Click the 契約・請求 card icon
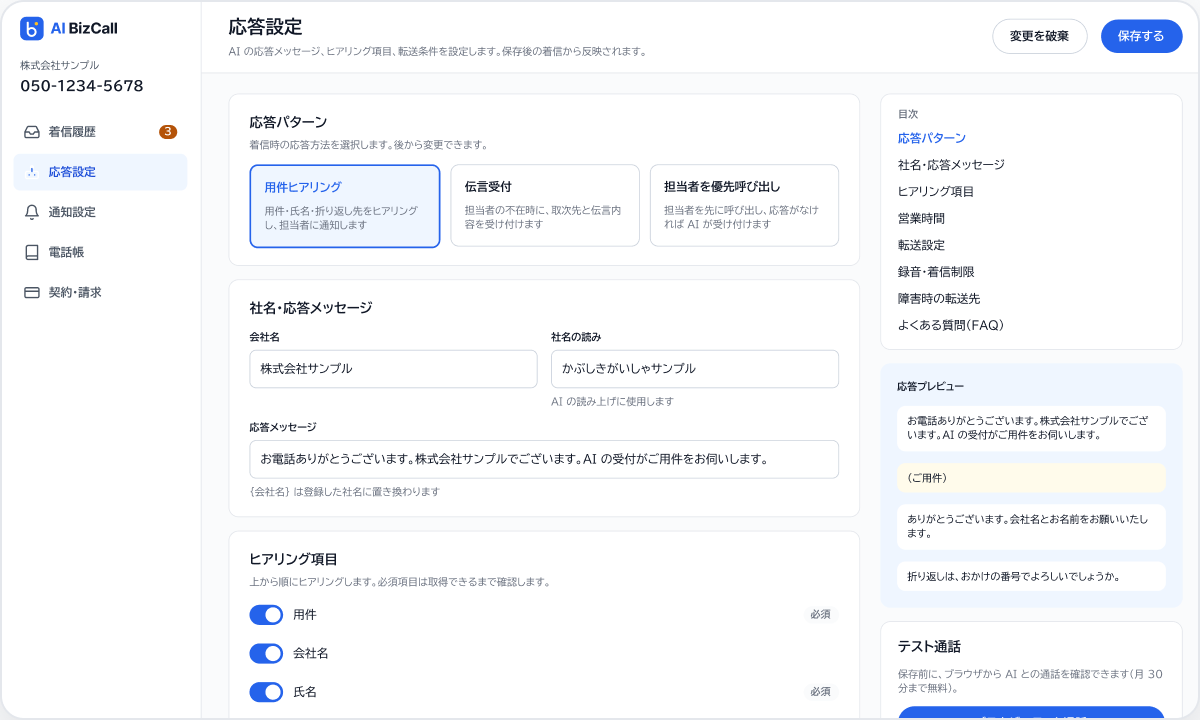This screenshot has height=720, width=1200. pos(32,292)
